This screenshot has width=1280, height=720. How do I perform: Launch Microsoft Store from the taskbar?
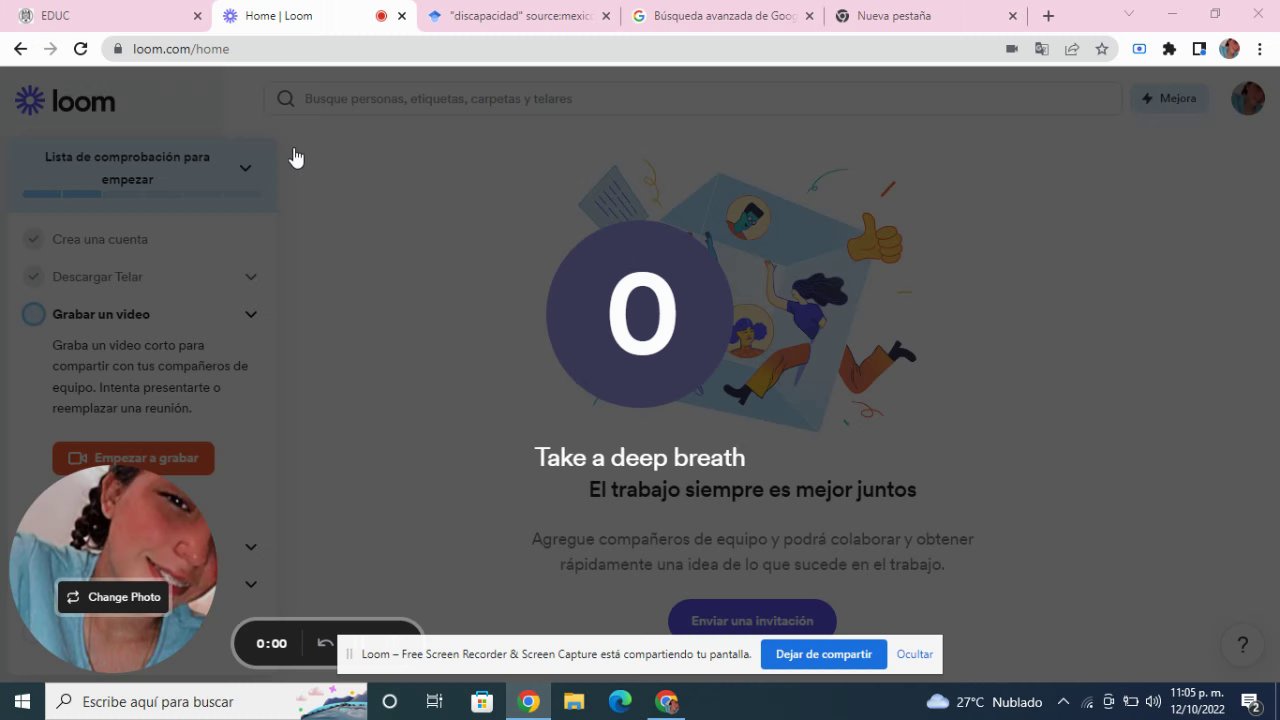click(x=482, y=701)
